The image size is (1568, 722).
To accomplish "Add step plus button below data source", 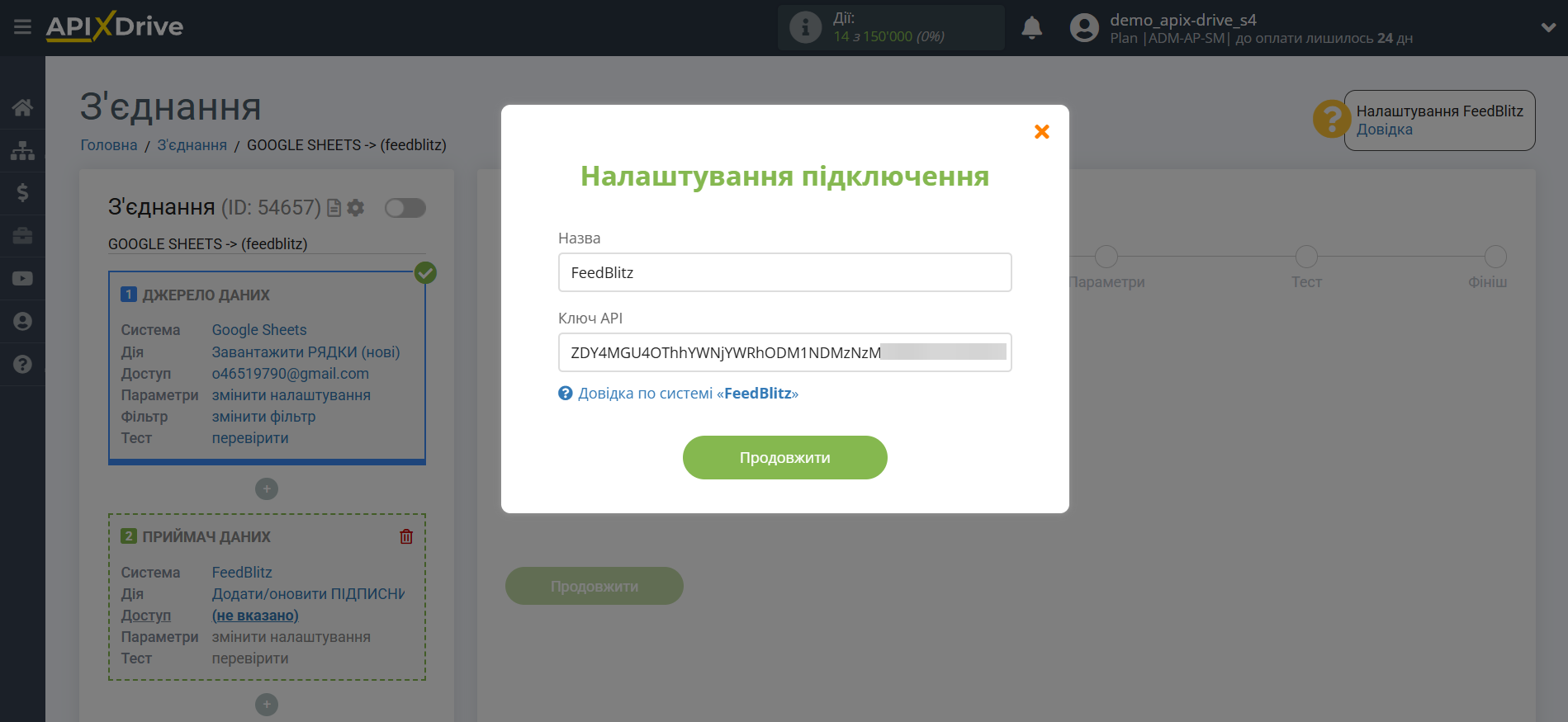I will (x=267, y=489).
